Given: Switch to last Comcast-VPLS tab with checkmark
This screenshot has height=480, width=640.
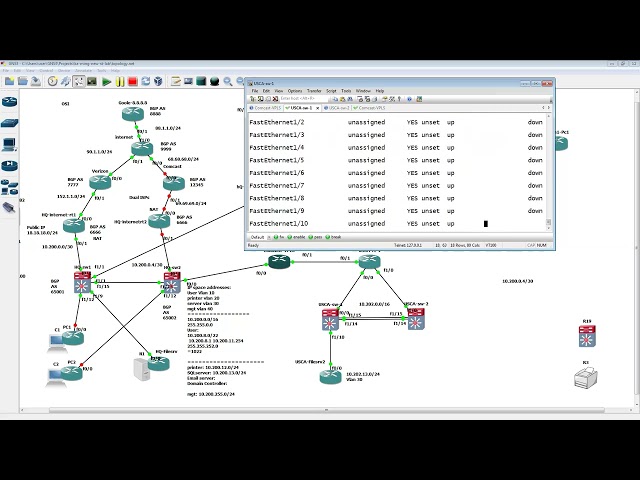Looking at the screenshot, I should [369, 108].
